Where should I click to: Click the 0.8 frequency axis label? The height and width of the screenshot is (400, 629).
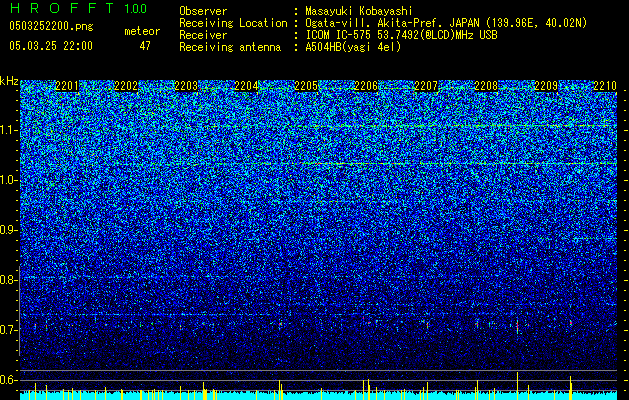(7, 280)
